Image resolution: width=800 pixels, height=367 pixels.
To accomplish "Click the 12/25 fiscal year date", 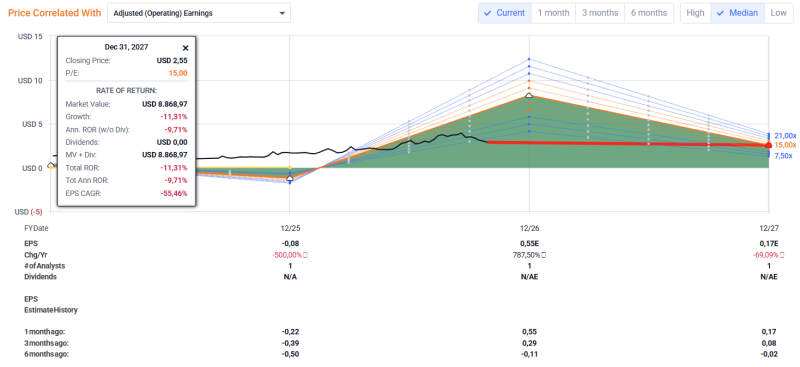I will click(x=290, y=228).
